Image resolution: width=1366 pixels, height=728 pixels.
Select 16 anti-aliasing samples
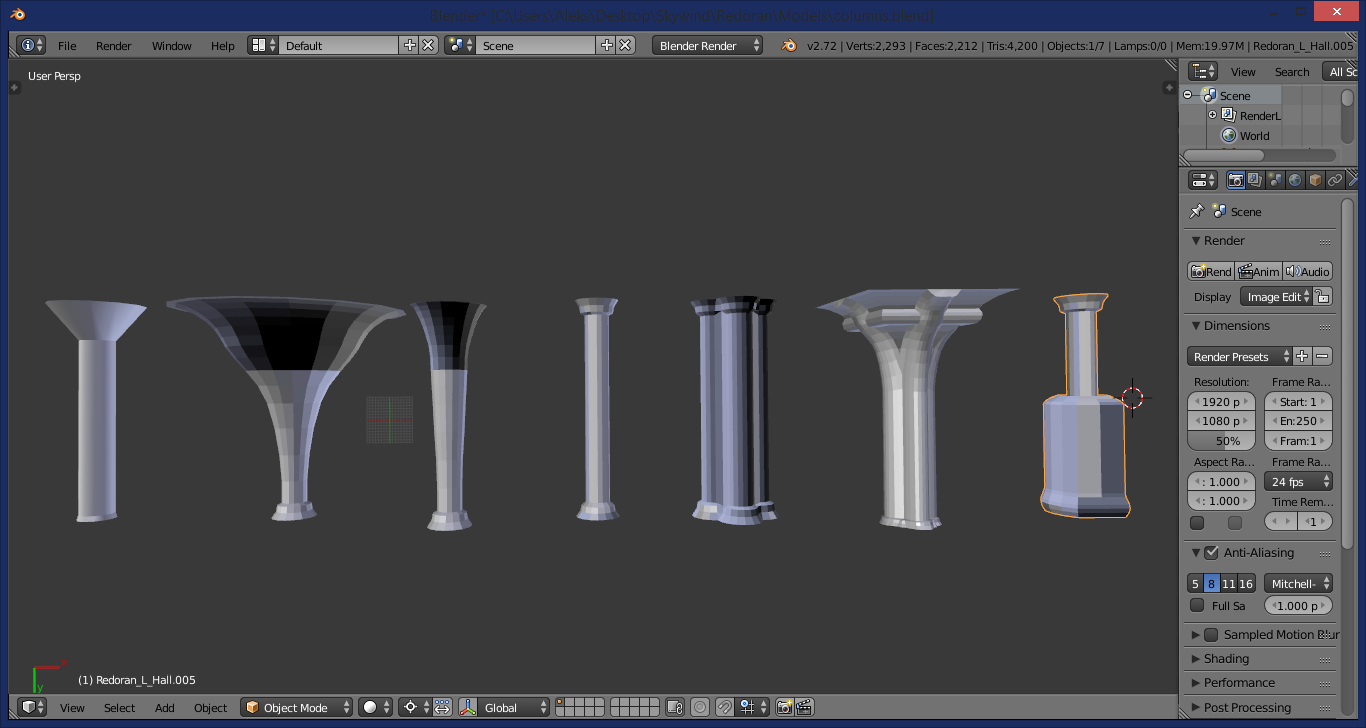click(x=1246, y=583)
